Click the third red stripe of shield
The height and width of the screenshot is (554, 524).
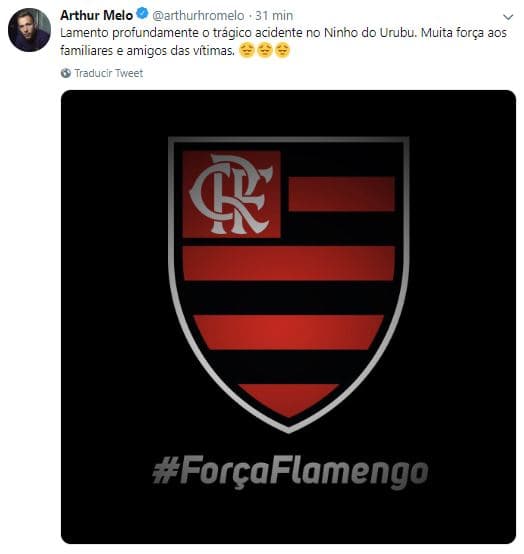tap(289, 332)
